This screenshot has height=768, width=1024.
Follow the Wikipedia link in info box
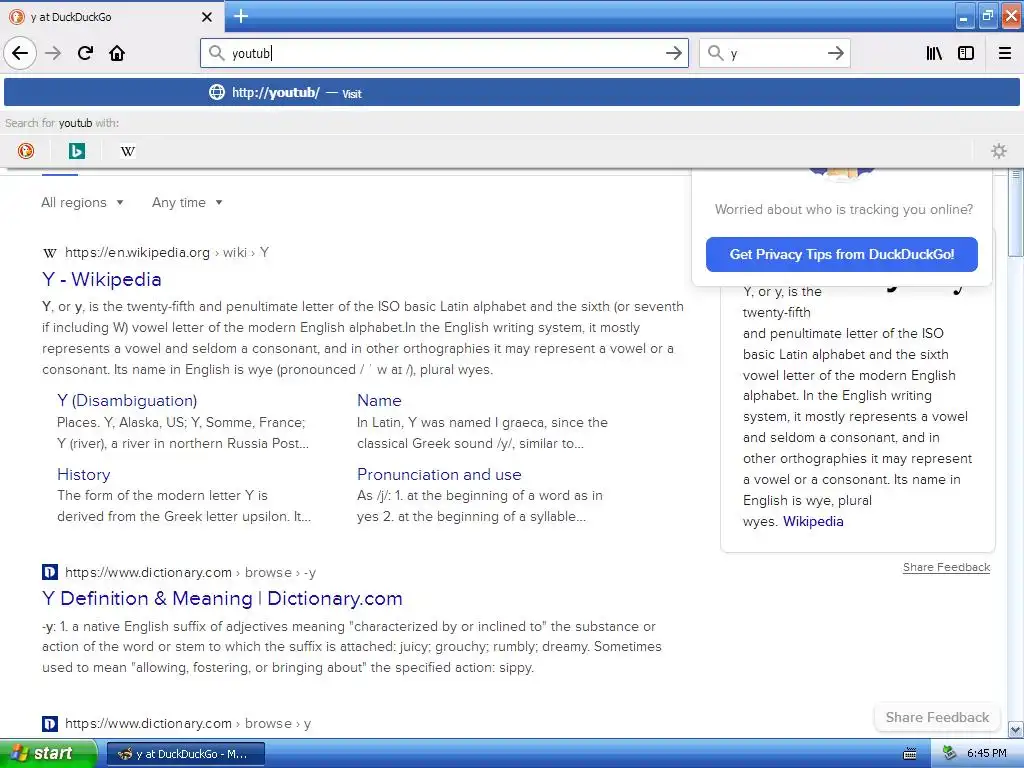point(813,521)
